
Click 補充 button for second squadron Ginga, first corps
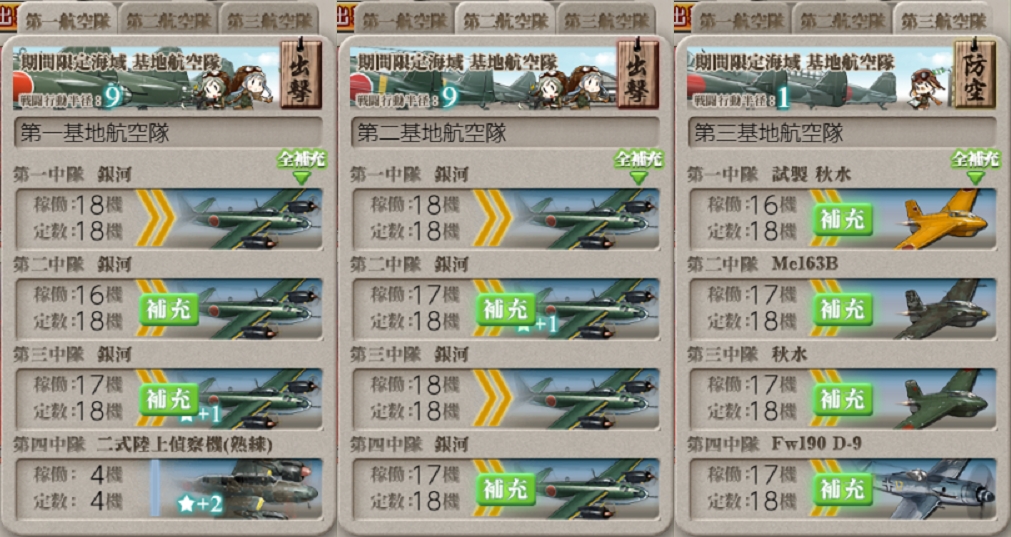[169, 309]
